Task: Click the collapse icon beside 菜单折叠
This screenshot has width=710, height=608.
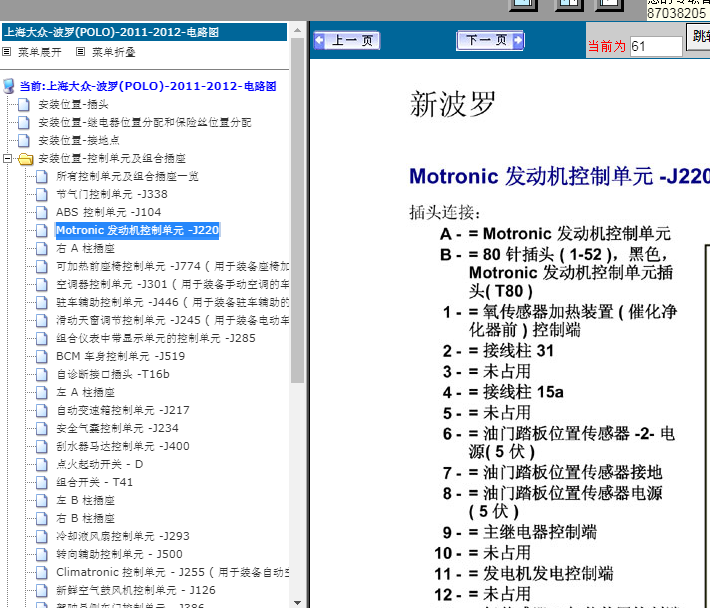Action: tap(80, 52)
